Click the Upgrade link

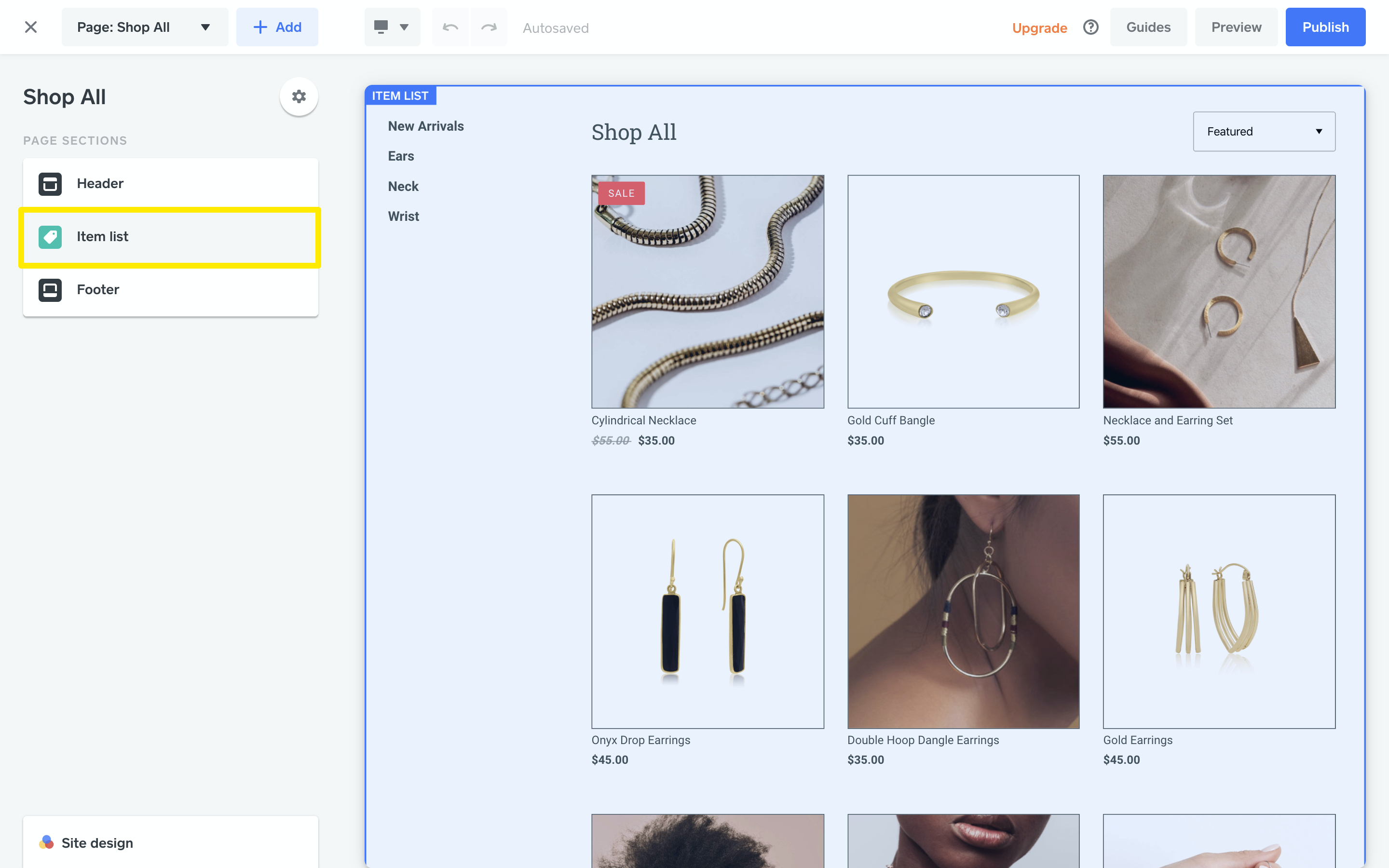tap(1039, 27)
